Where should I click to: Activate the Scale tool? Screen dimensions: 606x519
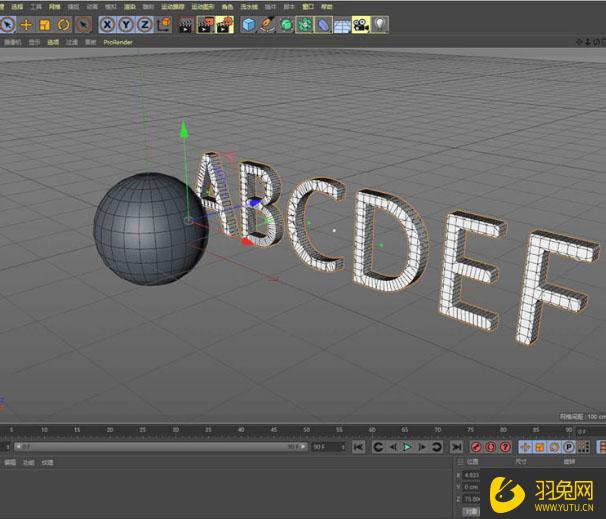point(45,25)
